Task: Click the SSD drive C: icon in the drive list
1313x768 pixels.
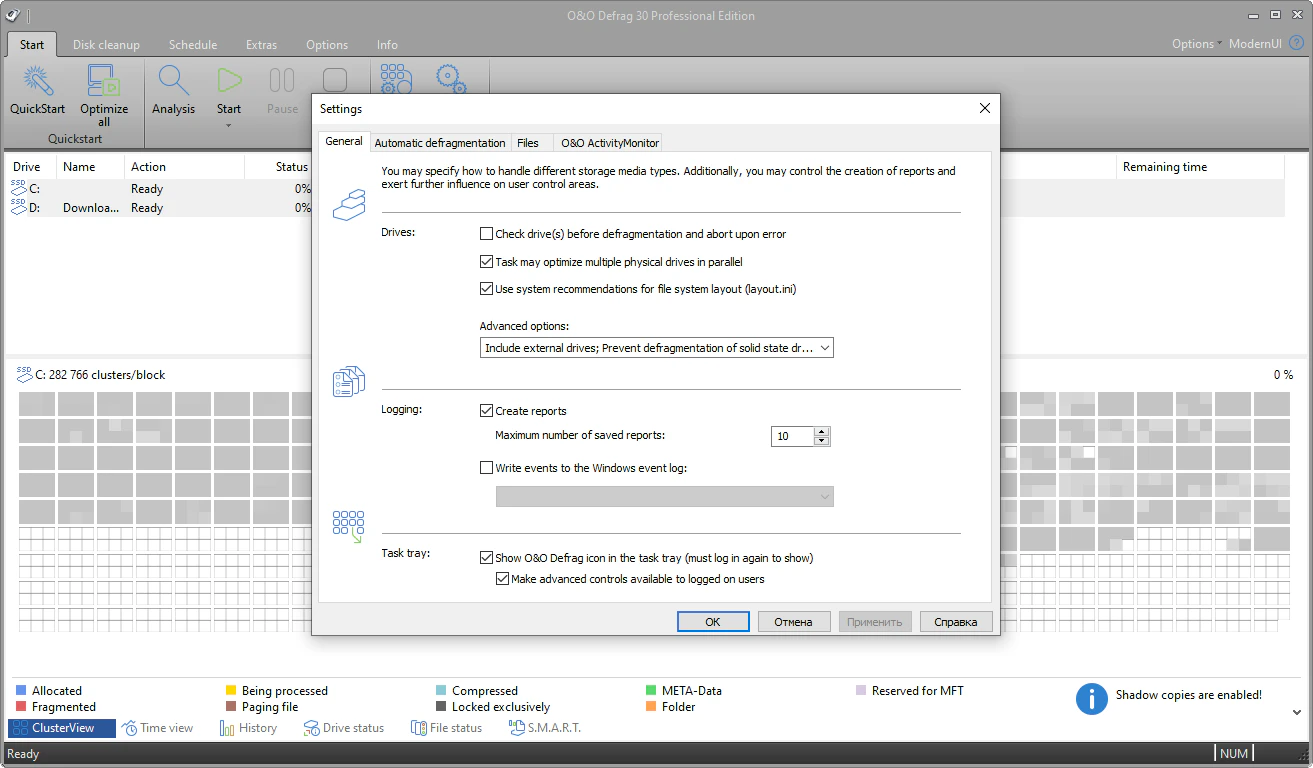Action: 19,187
